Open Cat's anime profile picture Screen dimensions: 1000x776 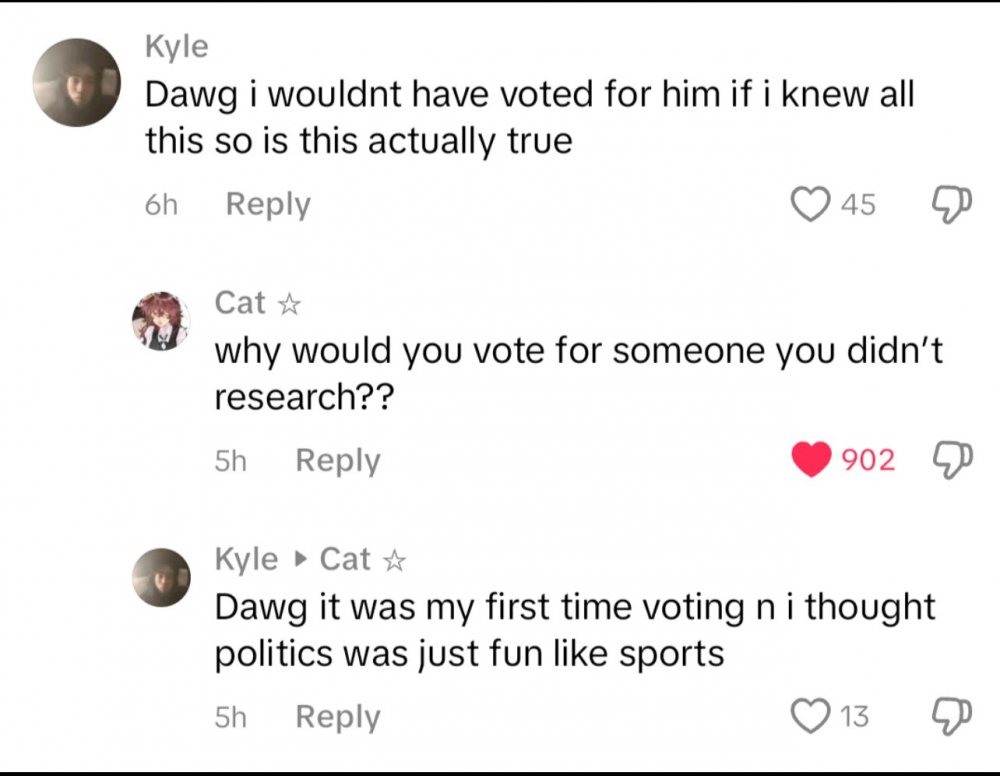[161, 321]
